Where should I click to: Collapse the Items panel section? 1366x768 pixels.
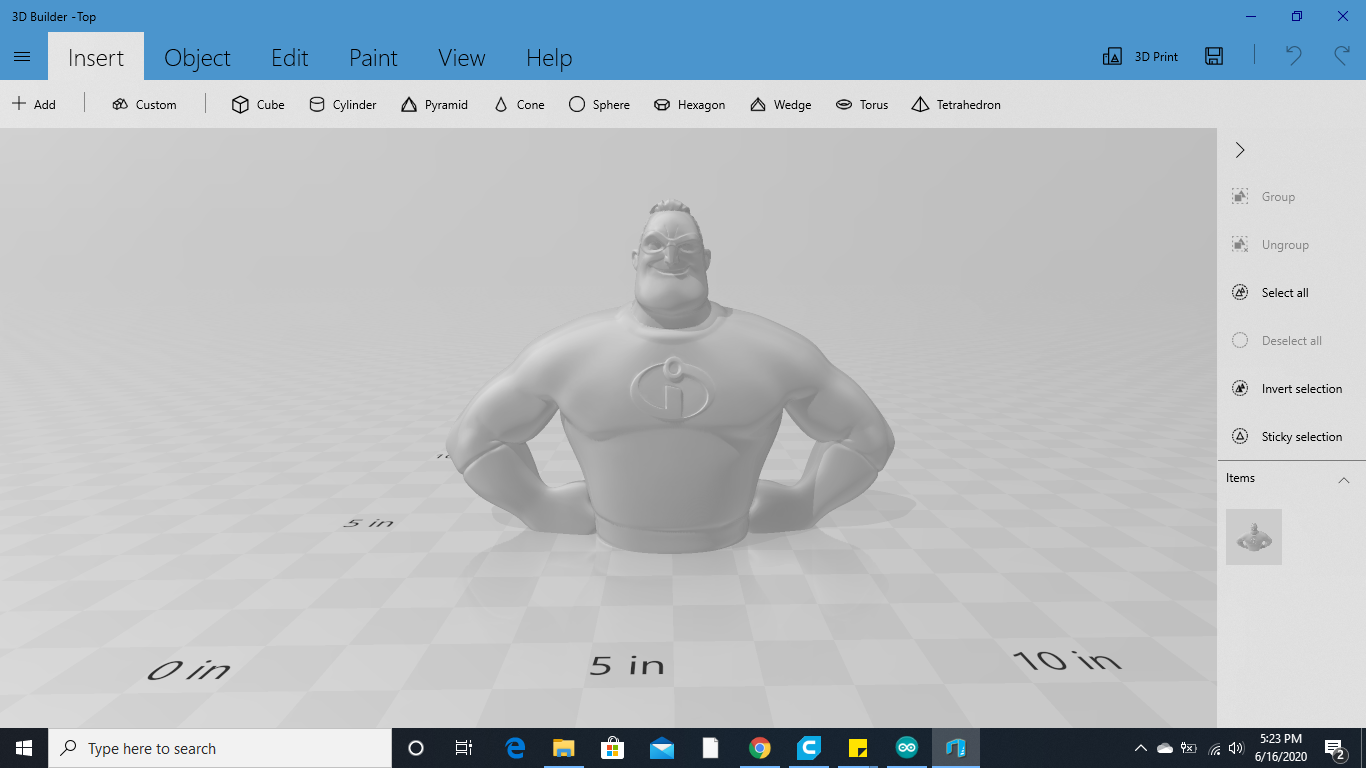[1344, 480]
